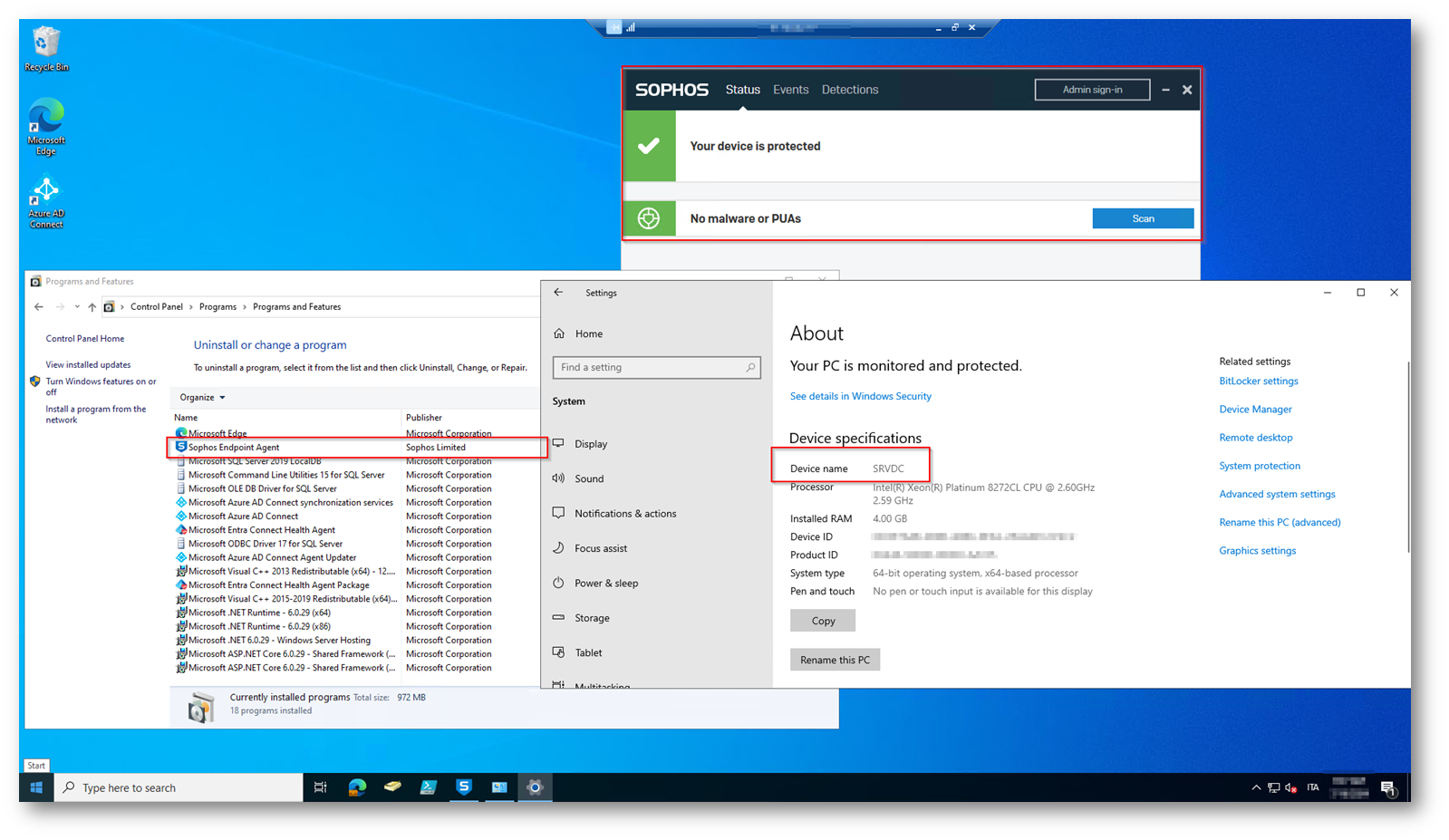Click Copy device specifications button
Viewport: 1449px width, 840px height.
[823, 621]
